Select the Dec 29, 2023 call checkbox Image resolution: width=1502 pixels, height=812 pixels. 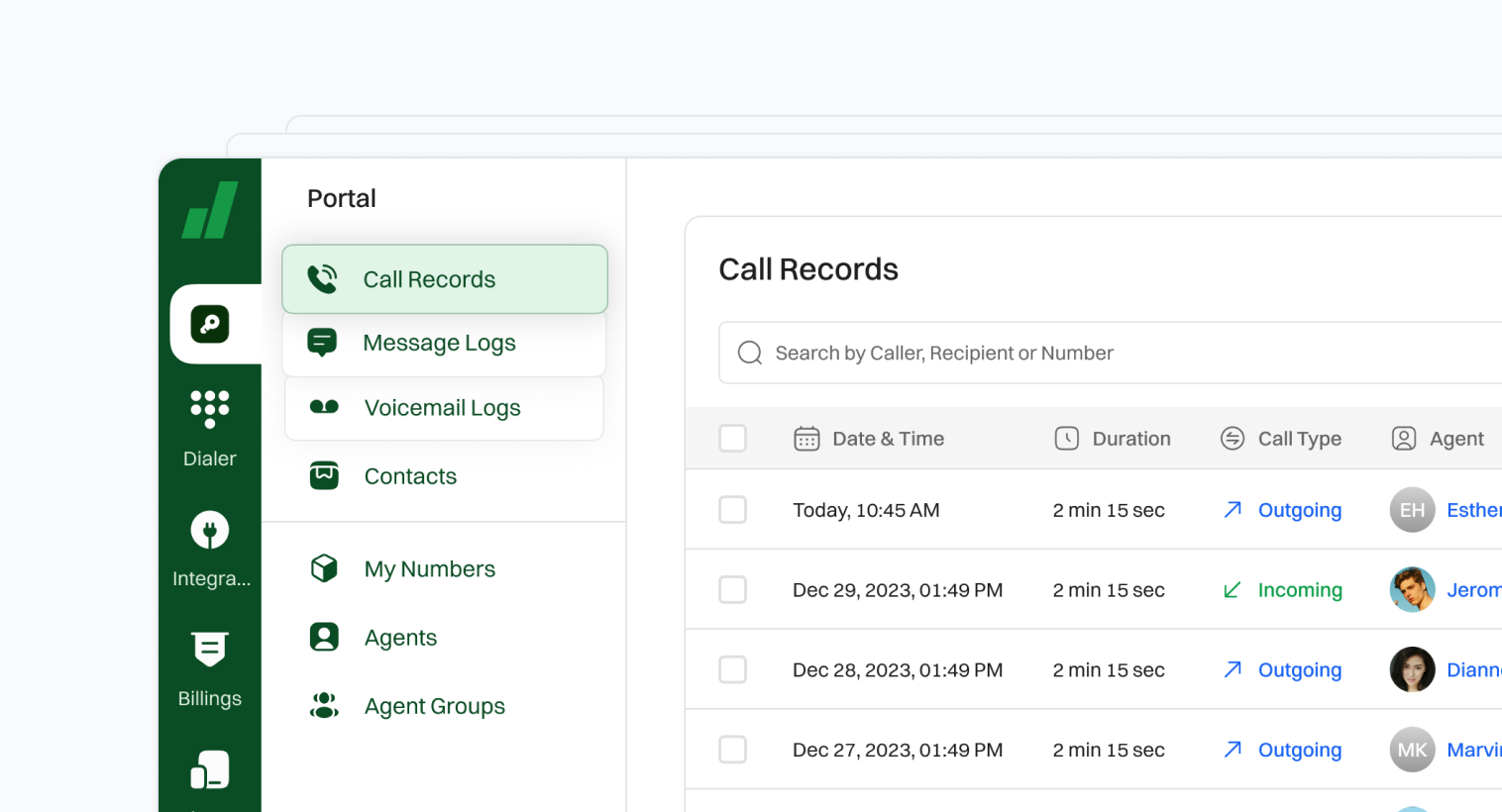[732, 590]
